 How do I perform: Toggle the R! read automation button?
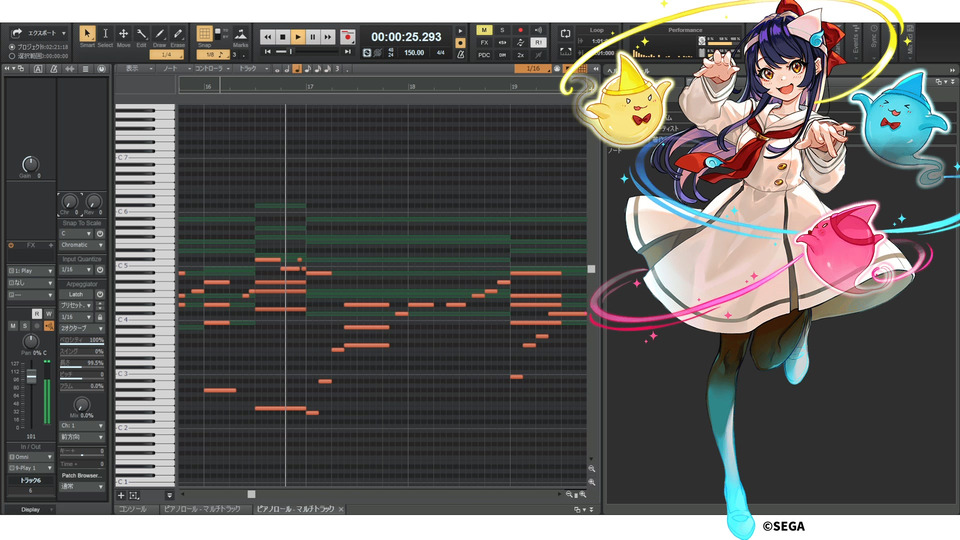pyautogui.click(x=538, y=43)
